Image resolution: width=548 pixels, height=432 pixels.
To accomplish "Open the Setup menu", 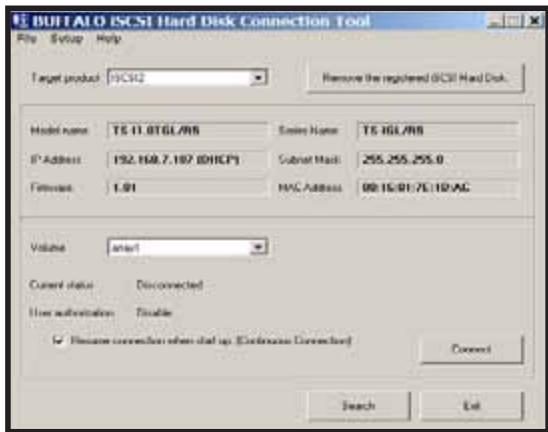I will coord(67,38).
